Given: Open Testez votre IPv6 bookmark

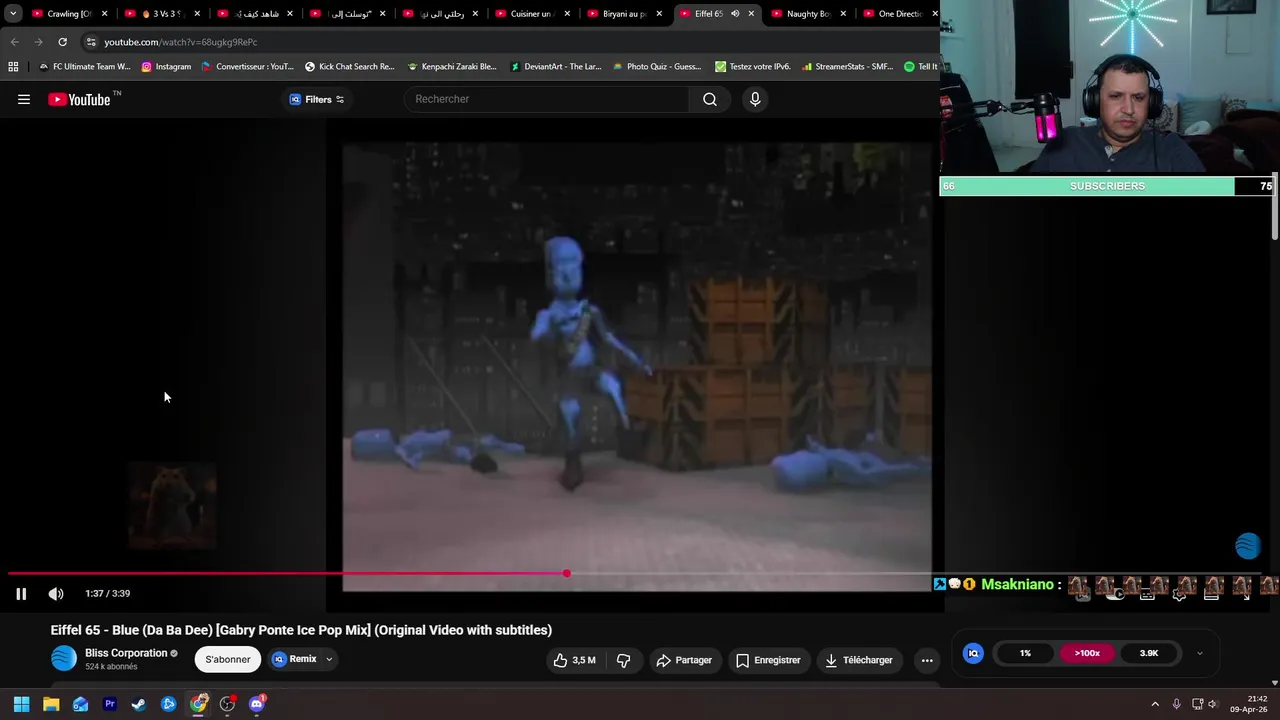Looking at the screenshot, I should point(752,67).
